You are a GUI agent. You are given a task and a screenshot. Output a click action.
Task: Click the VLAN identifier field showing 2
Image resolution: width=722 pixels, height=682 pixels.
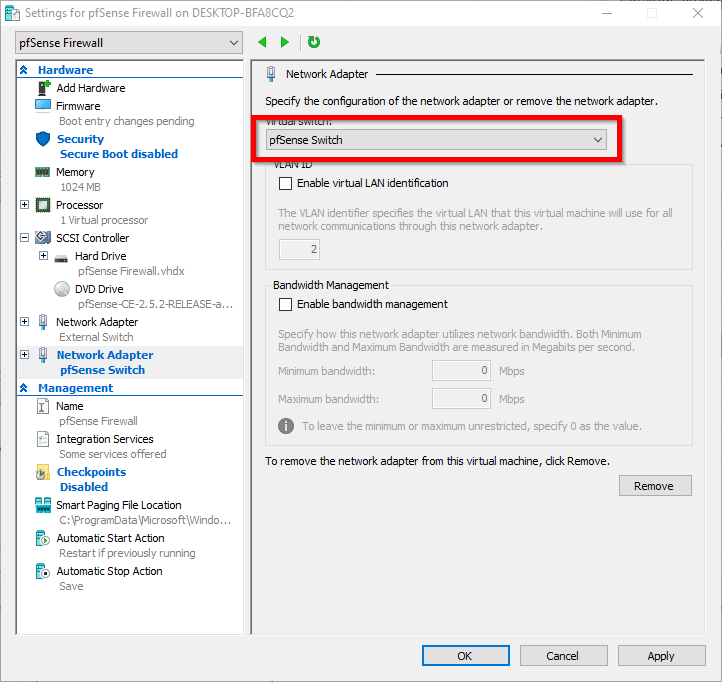coord(299,249)
